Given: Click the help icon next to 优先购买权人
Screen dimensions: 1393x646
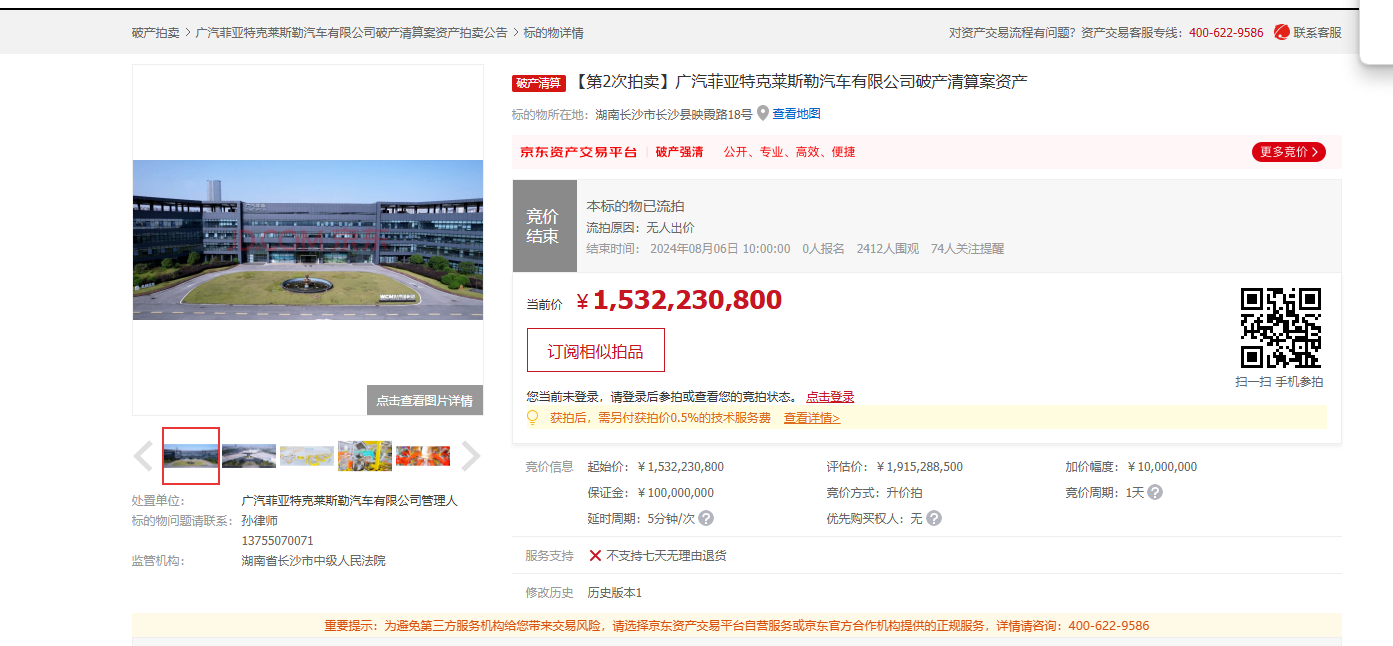Looking at the screenshot, I should [934, 519].
